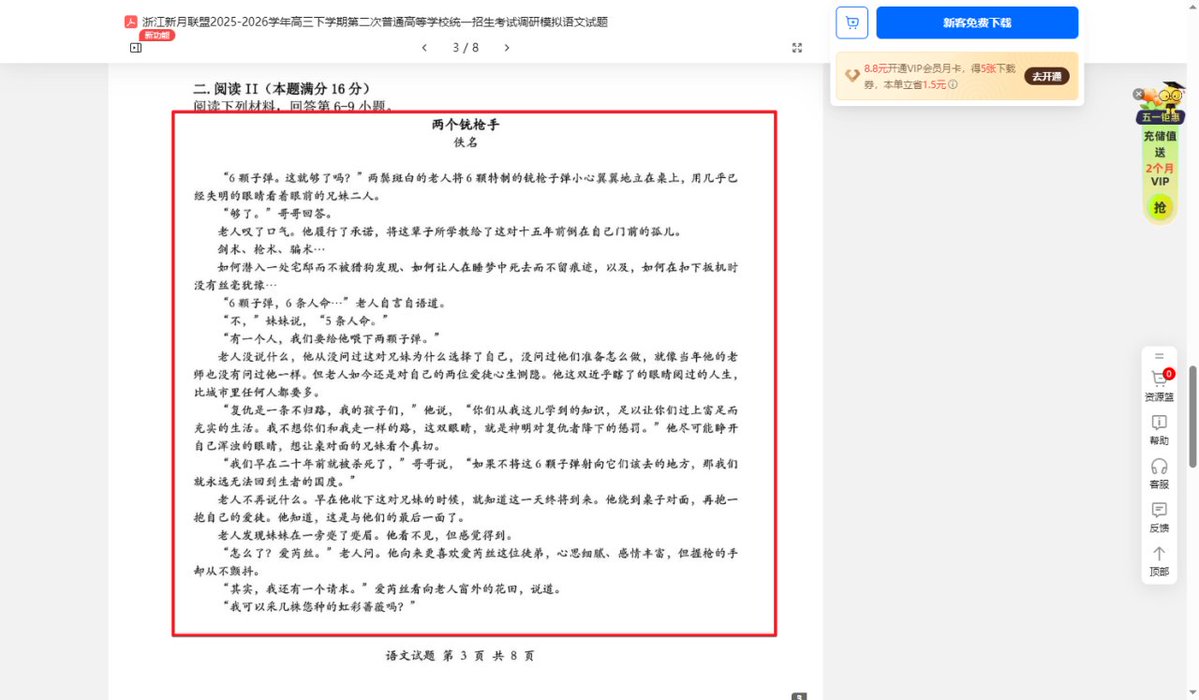Open fullscreen view of the document

pos(797,47)
